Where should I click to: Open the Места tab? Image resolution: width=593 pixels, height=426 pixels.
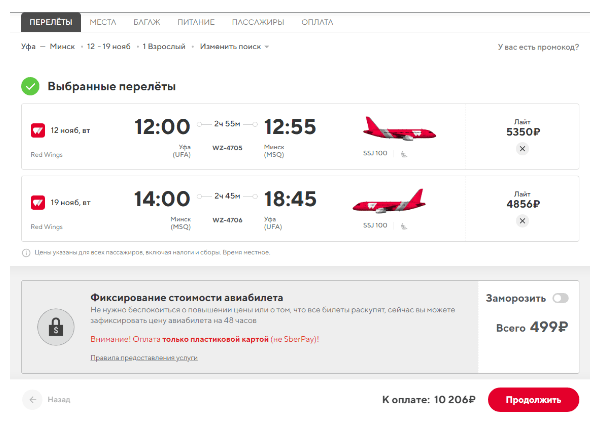tap(103, 22)
